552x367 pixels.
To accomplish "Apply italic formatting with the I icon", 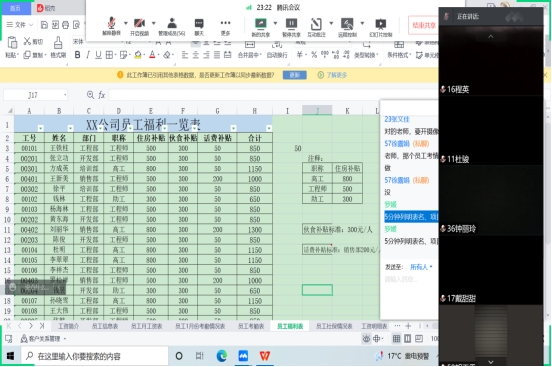I will (88, 55).
